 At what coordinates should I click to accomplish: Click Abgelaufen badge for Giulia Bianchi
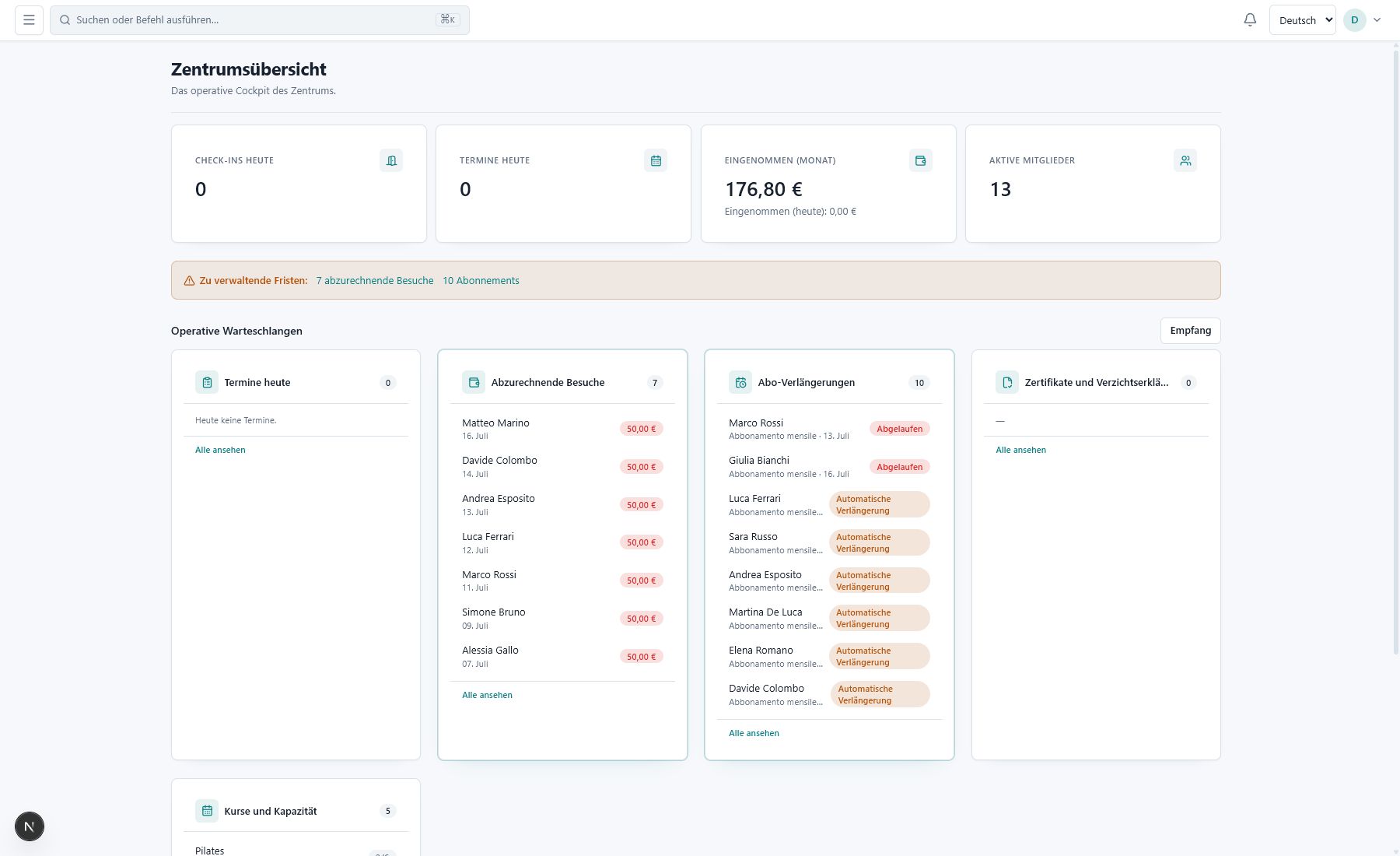900,467
